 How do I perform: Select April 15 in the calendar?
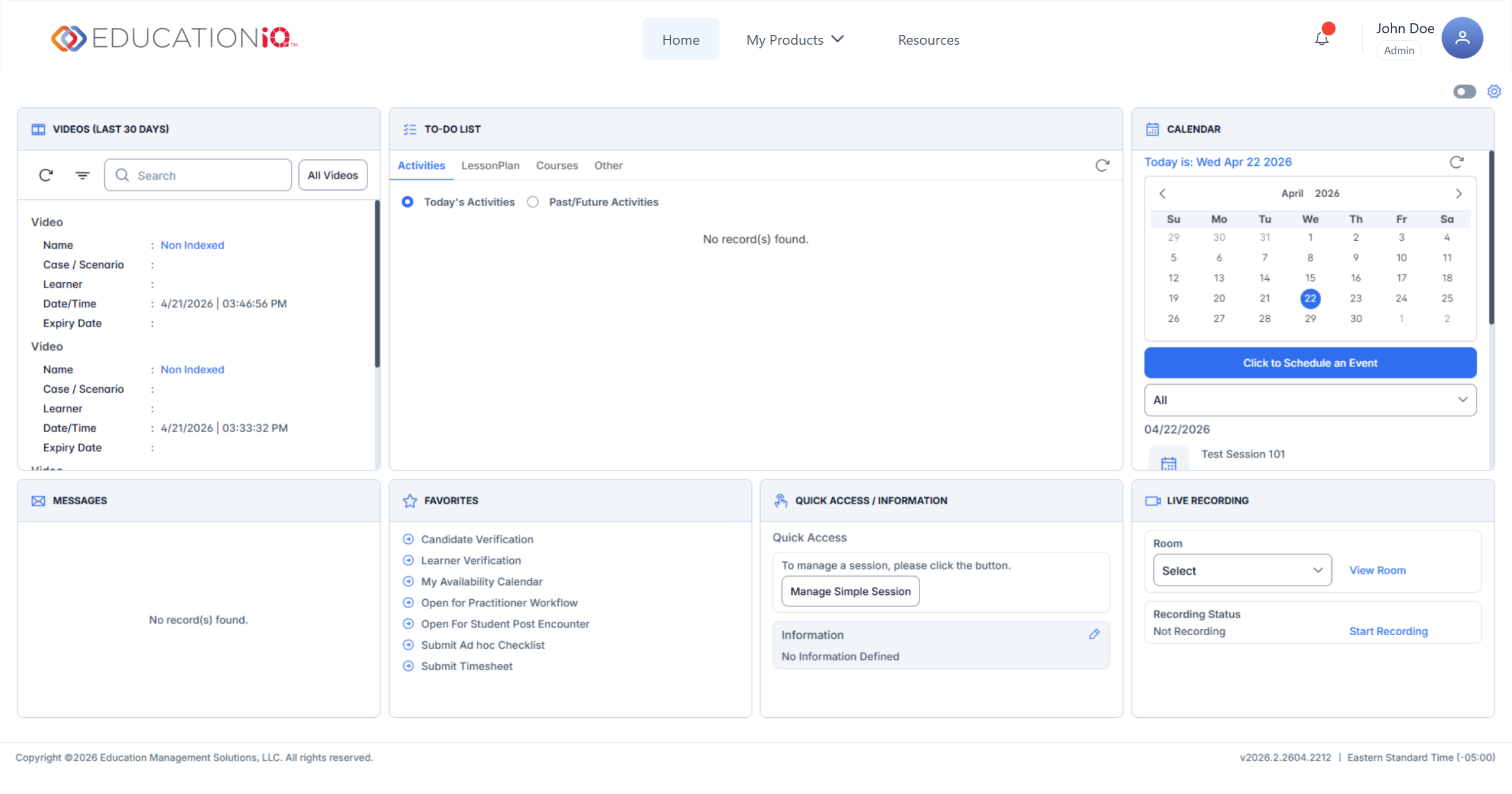pos(1310,277)
